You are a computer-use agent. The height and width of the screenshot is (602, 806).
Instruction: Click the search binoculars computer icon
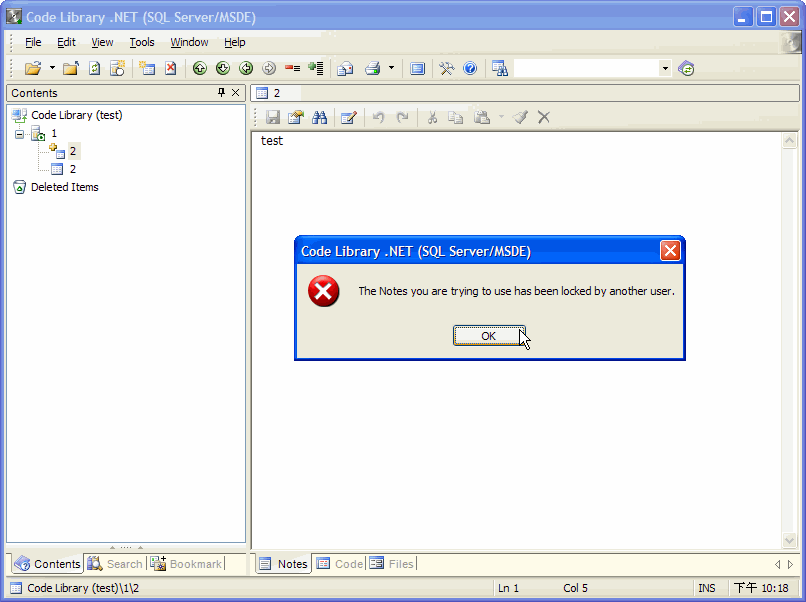pos(500,68)
